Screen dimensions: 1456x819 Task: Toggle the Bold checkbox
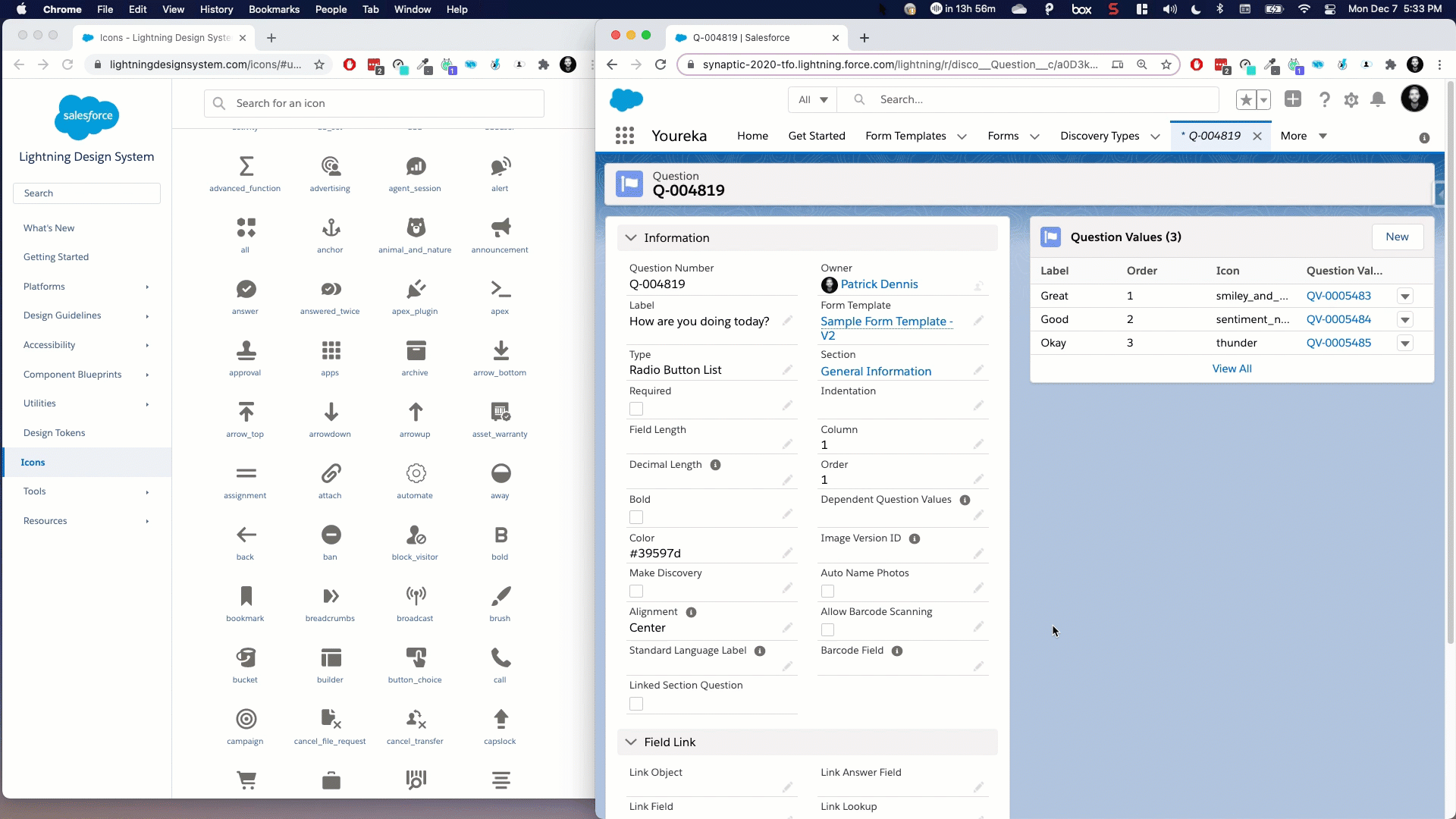click(636, 517)
